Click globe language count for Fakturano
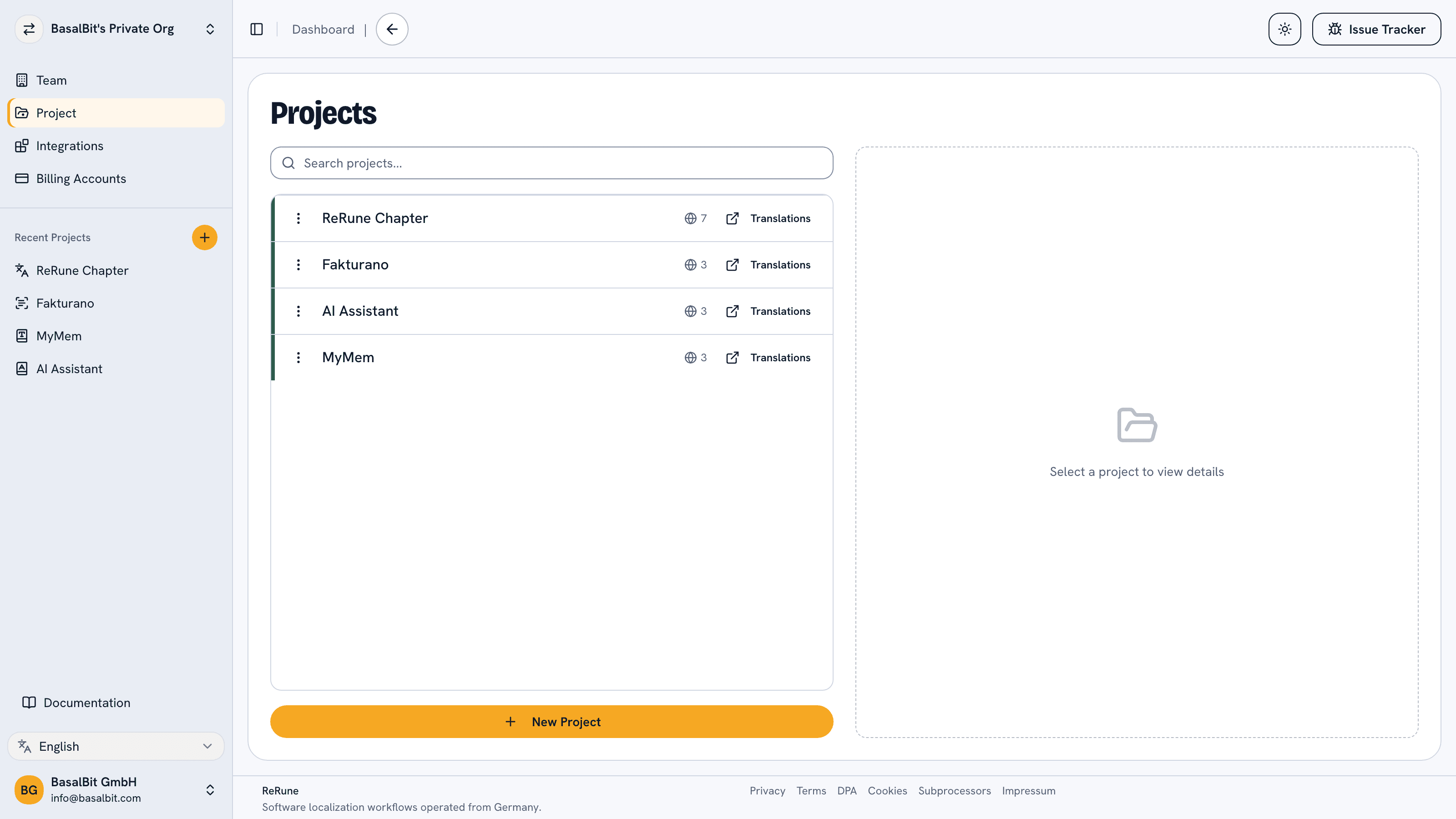Viewport: 1456px width, 819px height. (696, 264)
